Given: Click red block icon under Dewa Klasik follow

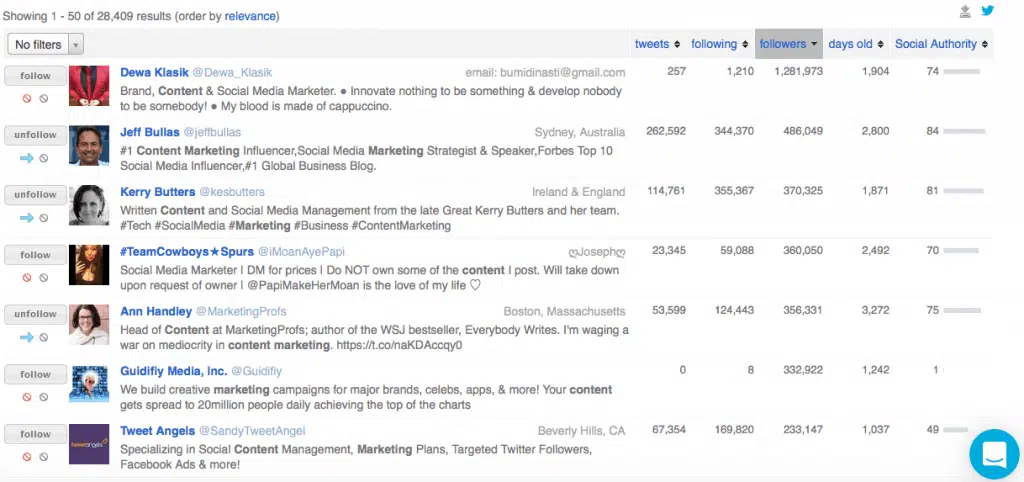Looking at the screenshot, I should pyautogui.click(x=27, y=98).
